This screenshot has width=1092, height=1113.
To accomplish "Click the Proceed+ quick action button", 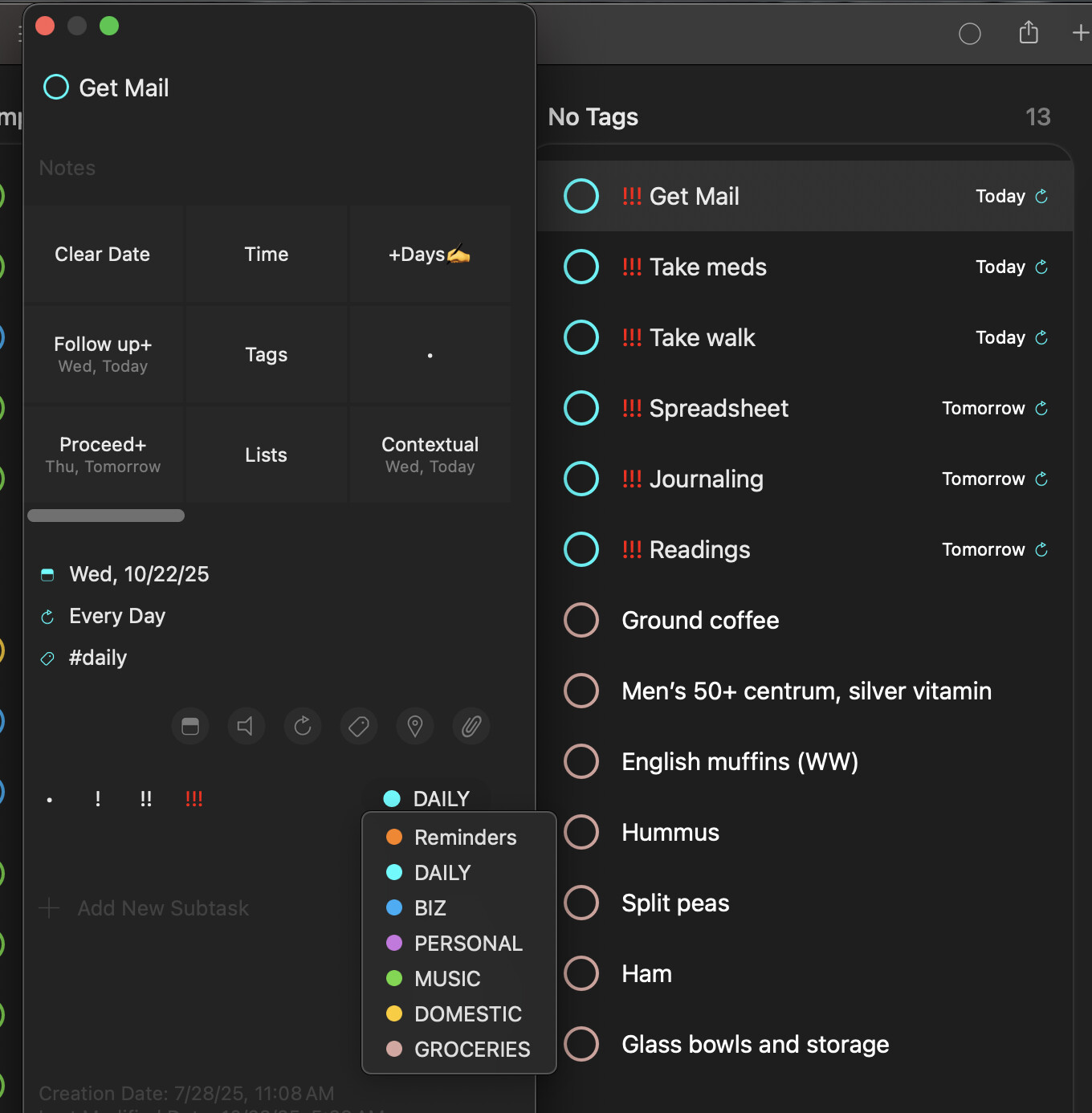I will [x=104, y=455].
